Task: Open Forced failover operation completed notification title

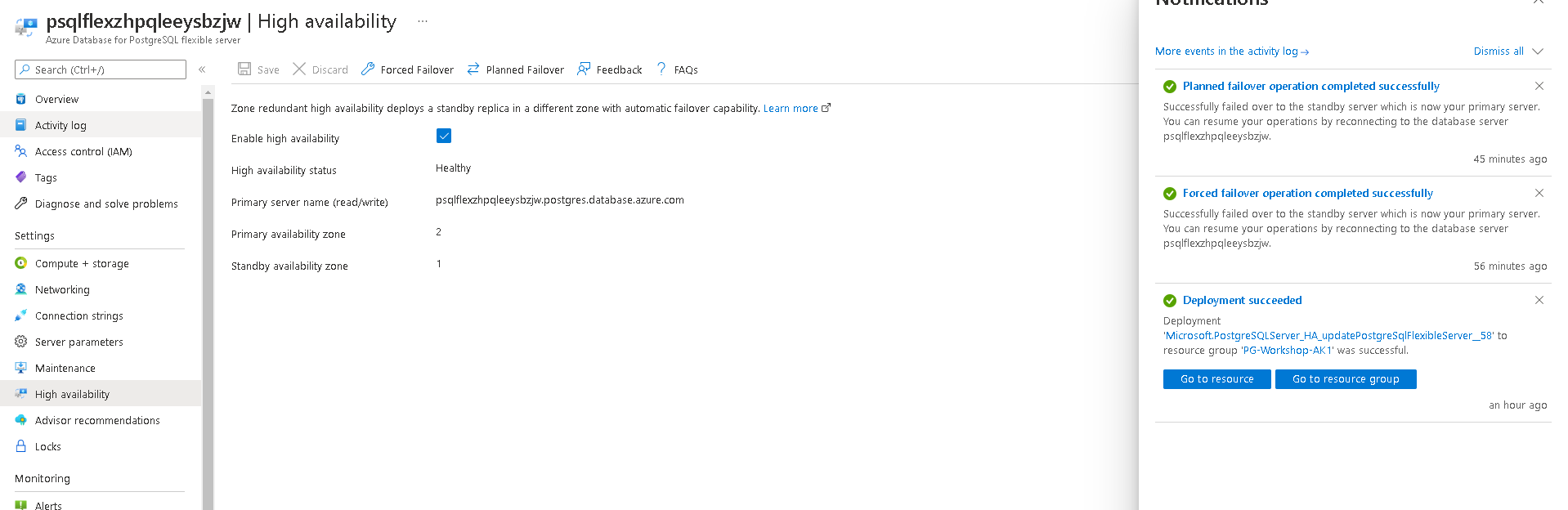Action: coord(1308,193)
